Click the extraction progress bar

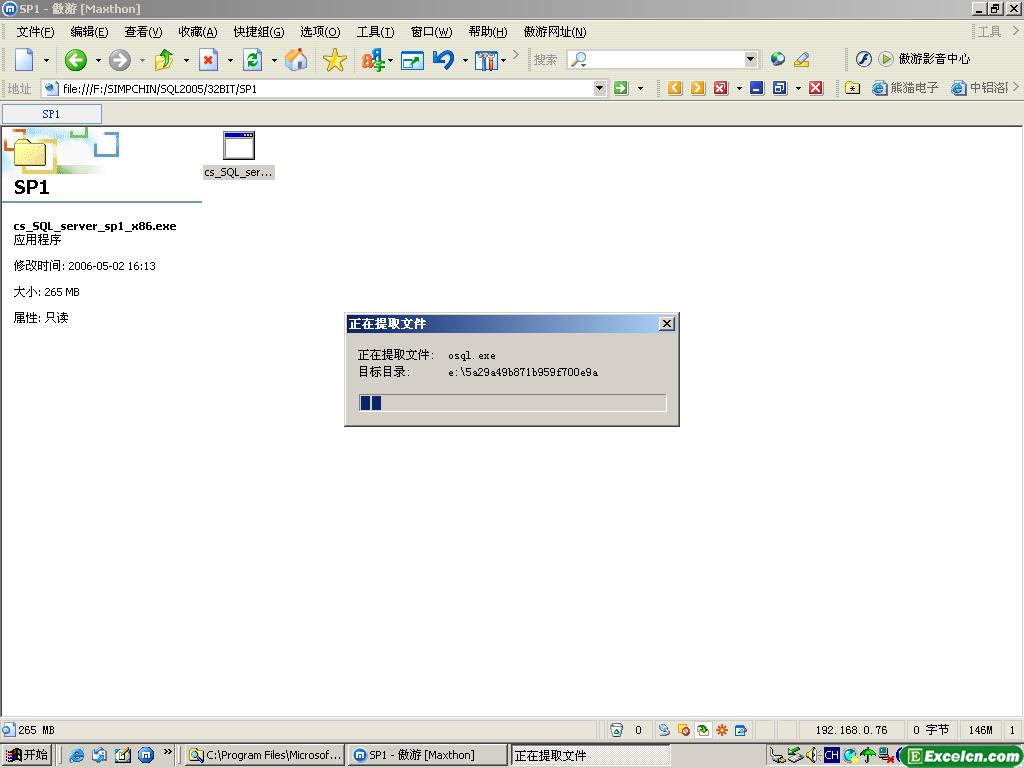point(513,402)
